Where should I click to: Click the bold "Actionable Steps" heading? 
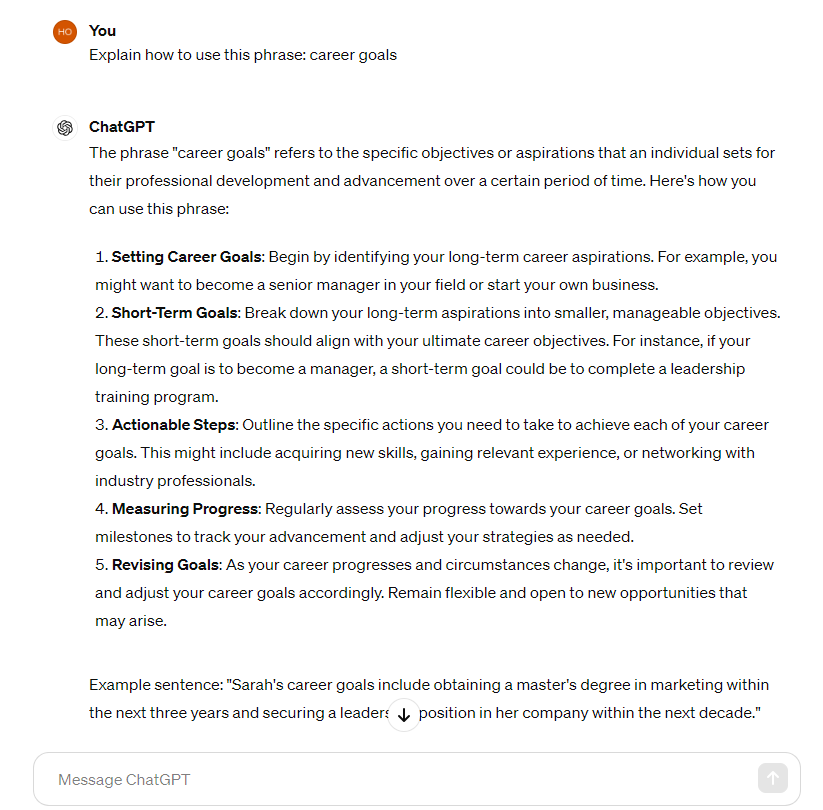click(x=174, y=425)
